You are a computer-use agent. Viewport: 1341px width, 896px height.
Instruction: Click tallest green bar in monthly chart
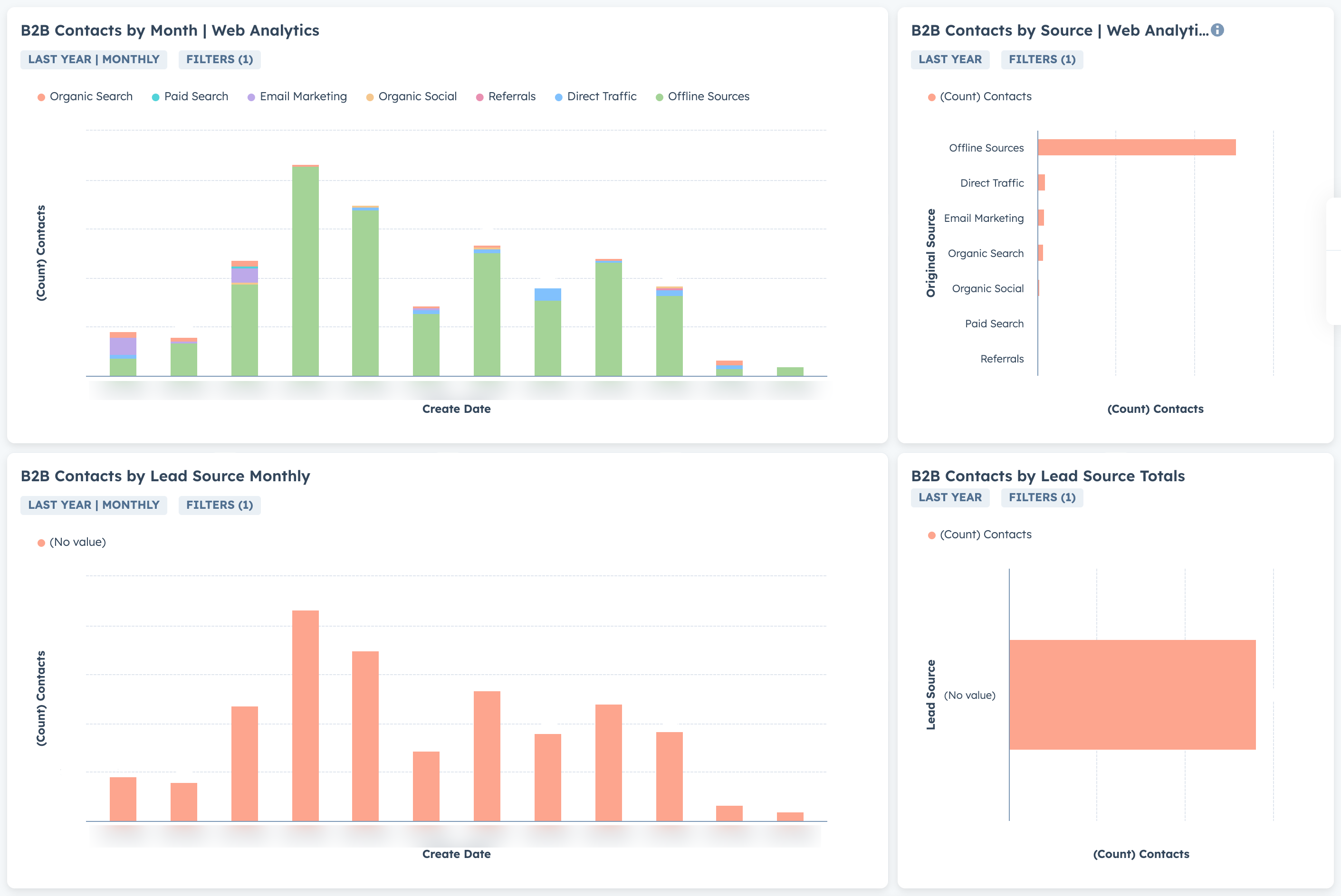pos(305,271)
